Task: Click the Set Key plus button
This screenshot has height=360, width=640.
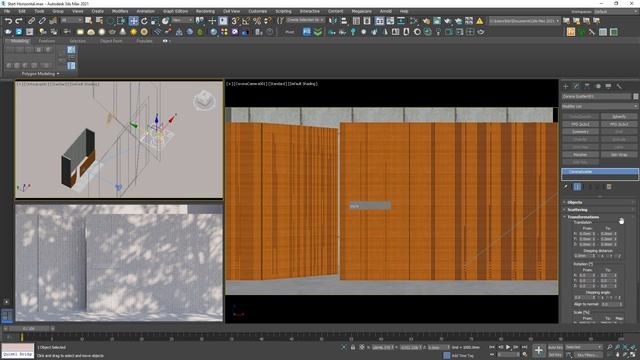Action: (x=539, y=350)
